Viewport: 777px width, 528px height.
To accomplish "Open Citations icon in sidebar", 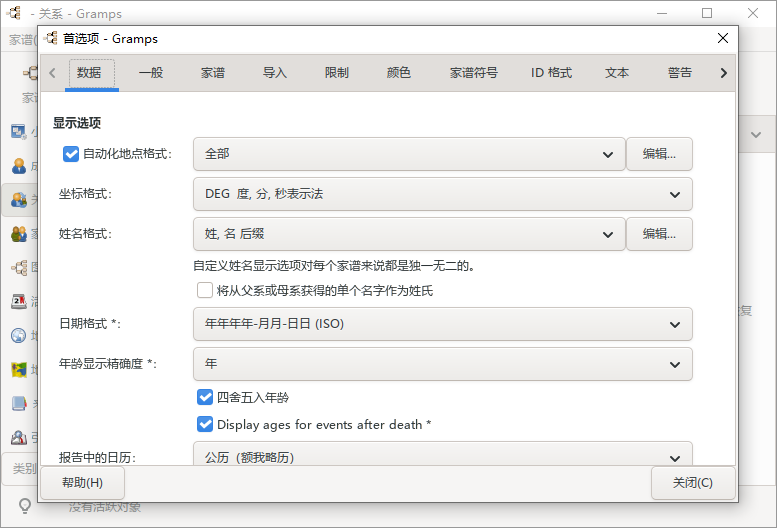I will pos(18,437).
